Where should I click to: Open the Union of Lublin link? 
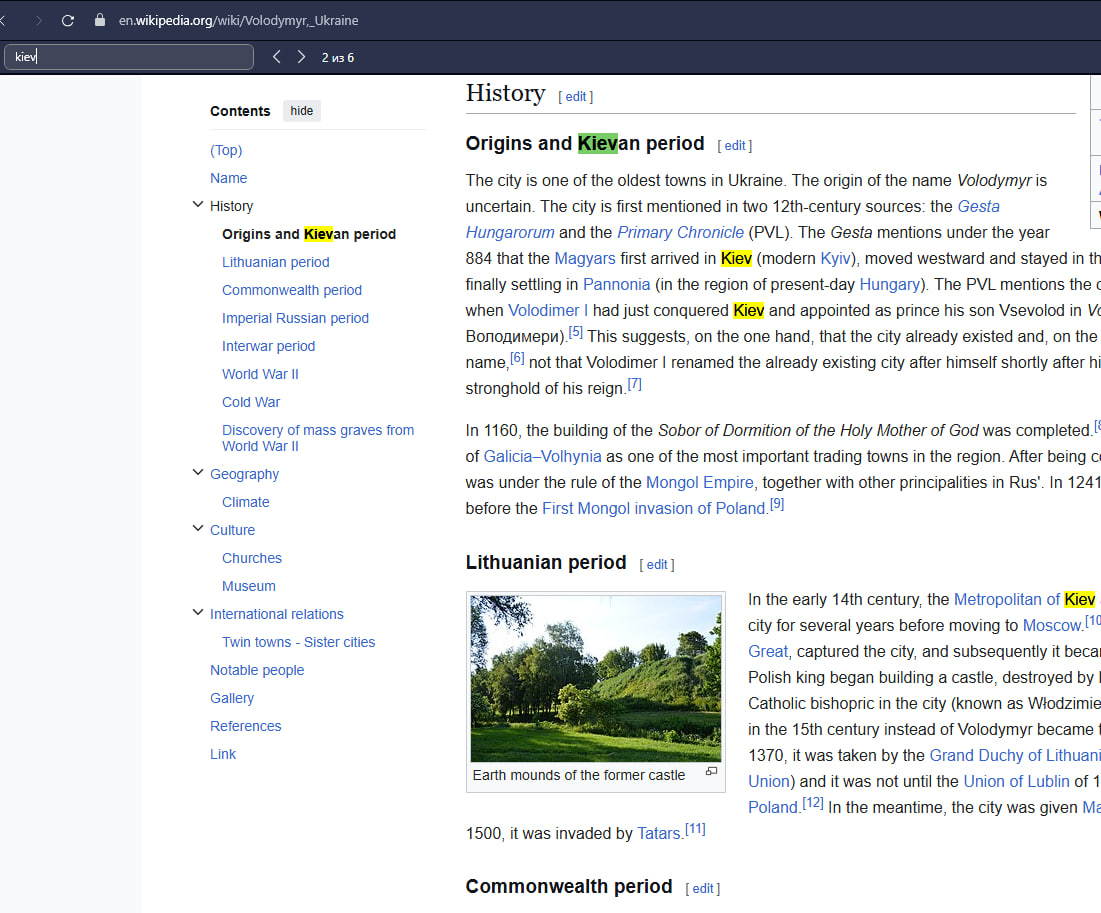1016,782
